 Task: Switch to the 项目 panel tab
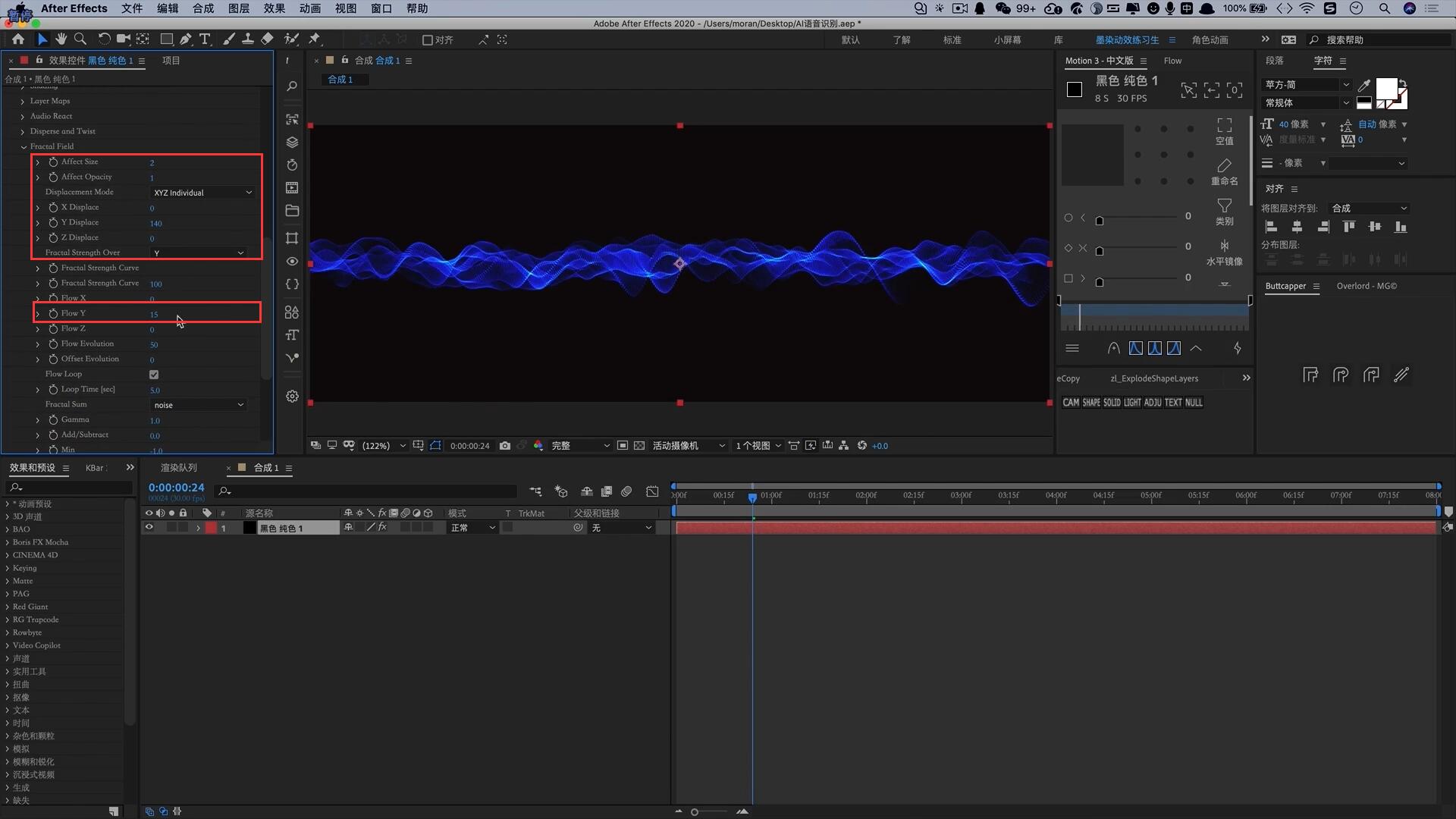pyautogui.click(x=171, y=61)
